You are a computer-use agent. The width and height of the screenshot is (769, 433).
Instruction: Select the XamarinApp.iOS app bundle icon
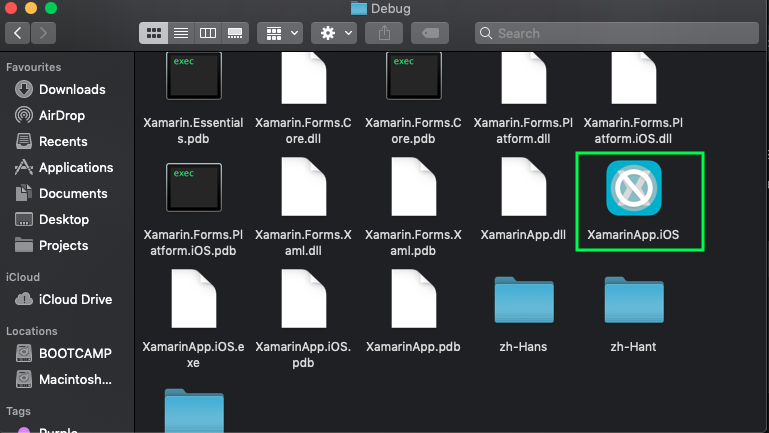point(634,188)
